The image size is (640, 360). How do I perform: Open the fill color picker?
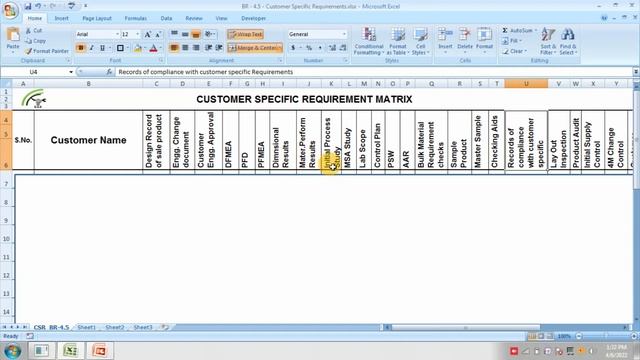[137, 48]
